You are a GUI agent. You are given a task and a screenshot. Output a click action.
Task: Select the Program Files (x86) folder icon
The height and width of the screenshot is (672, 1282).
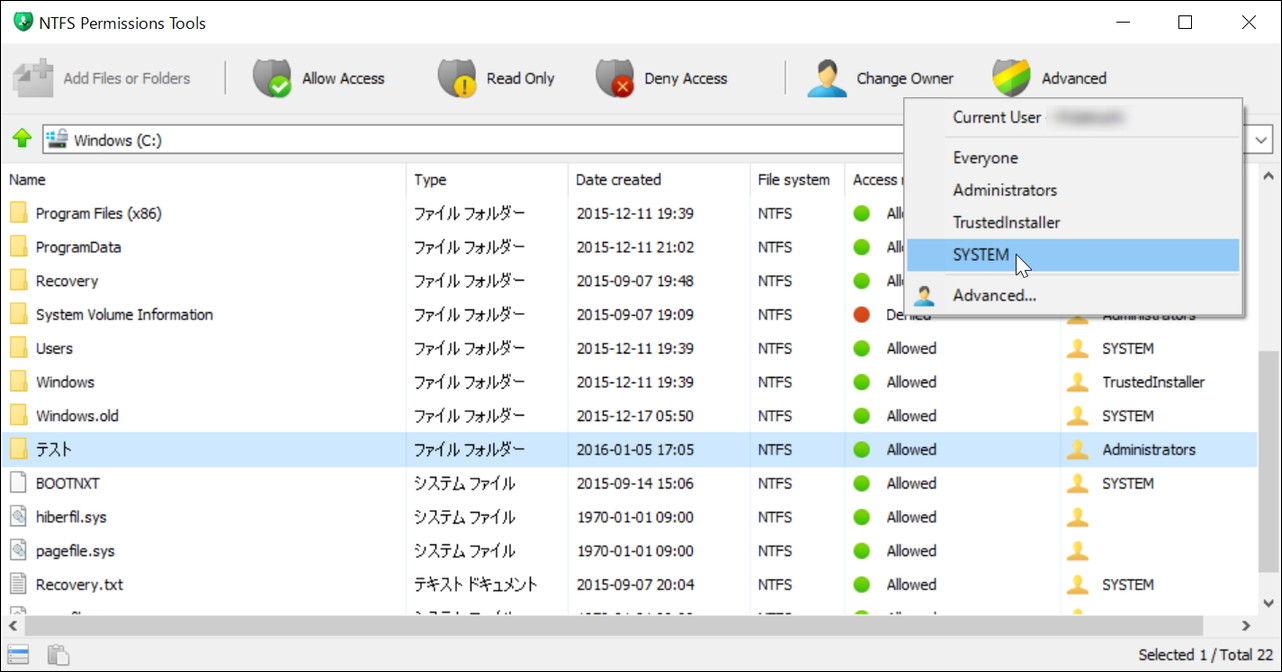tap(18, 213)
